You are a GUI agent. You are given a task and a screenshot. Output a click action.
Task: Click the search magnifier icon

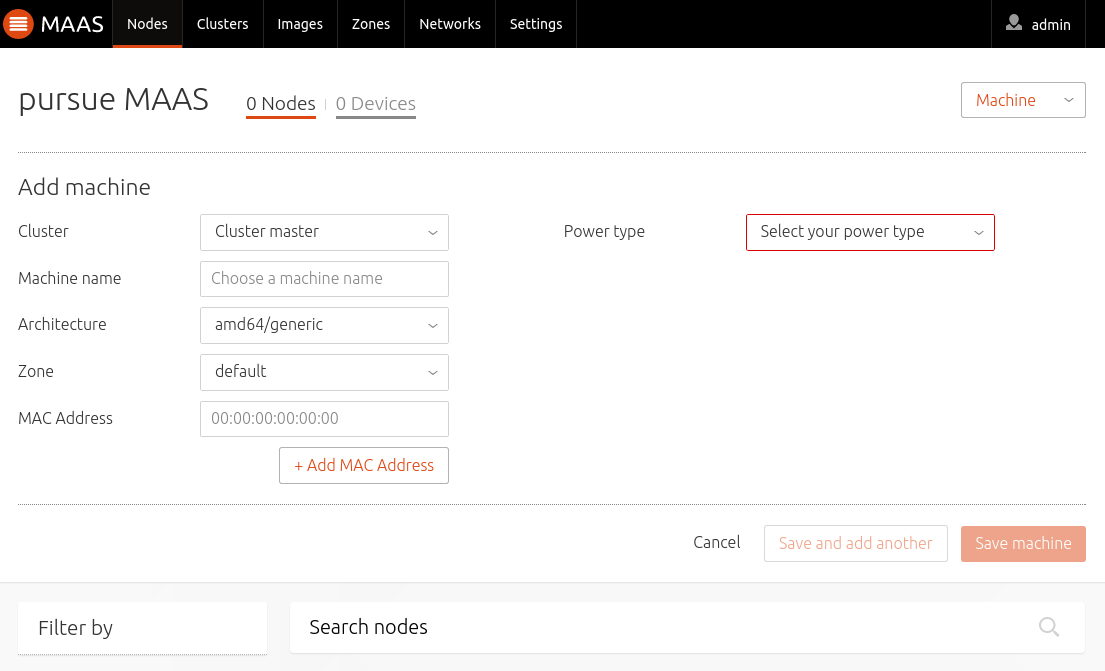(x=1049, y=627)
